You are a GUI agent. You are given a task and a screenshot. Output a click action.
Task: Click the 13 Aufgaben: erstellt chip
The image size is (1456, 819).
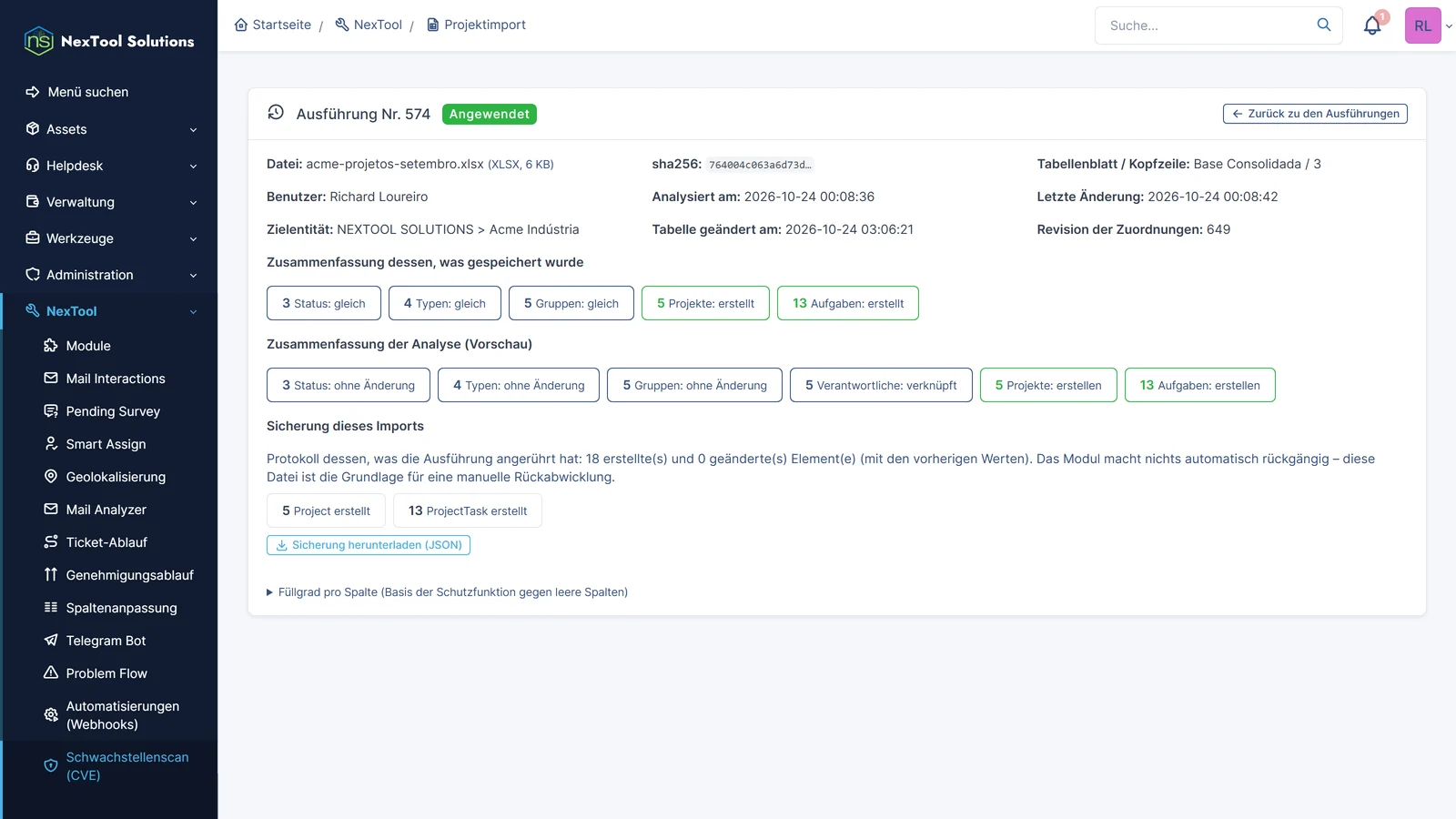coord(848,303)
